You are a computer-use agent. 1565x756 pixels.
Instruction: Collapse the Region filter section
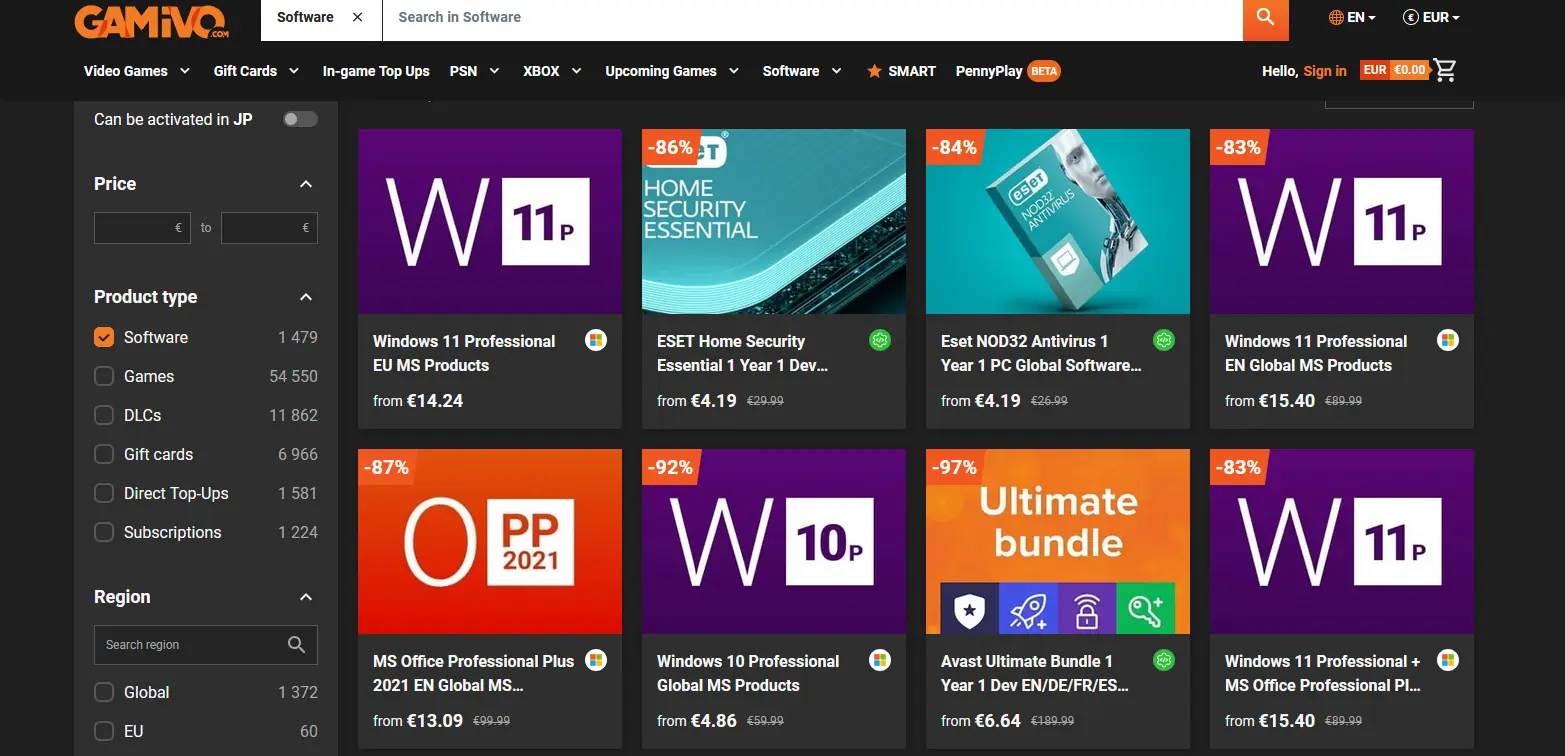click(x=306, y=597)
